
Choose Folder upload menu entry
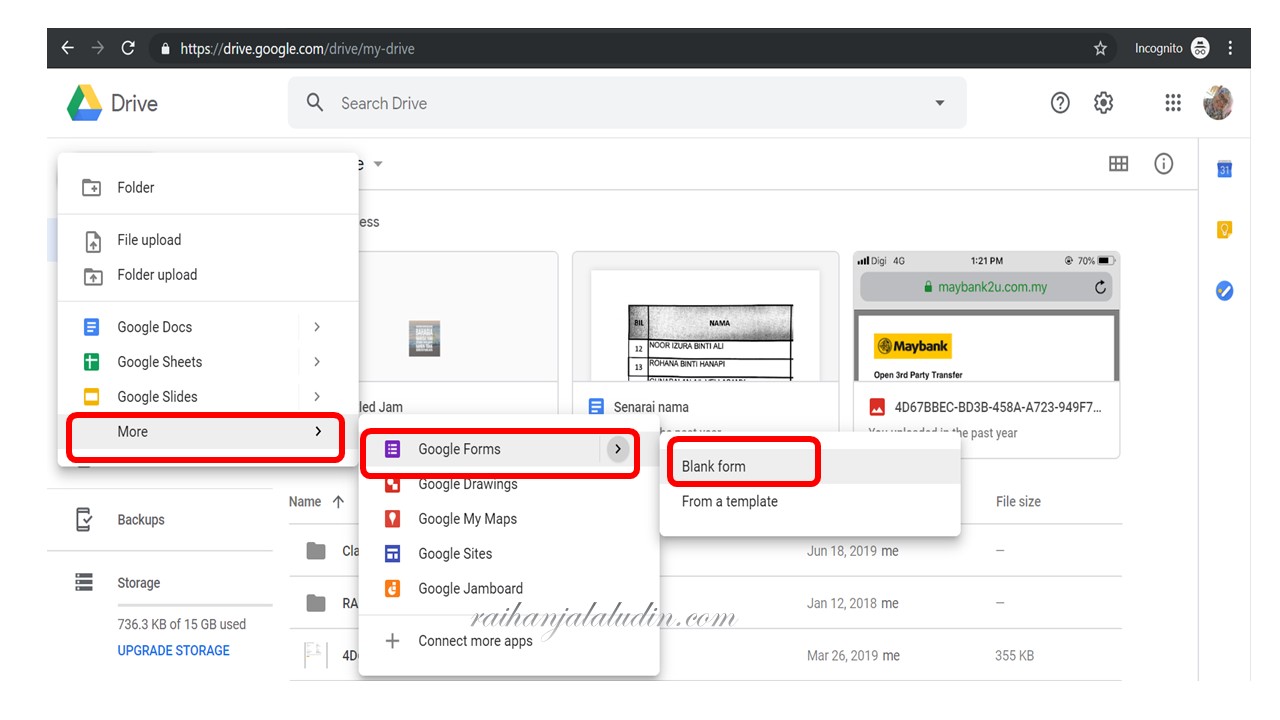coord(208,275)
